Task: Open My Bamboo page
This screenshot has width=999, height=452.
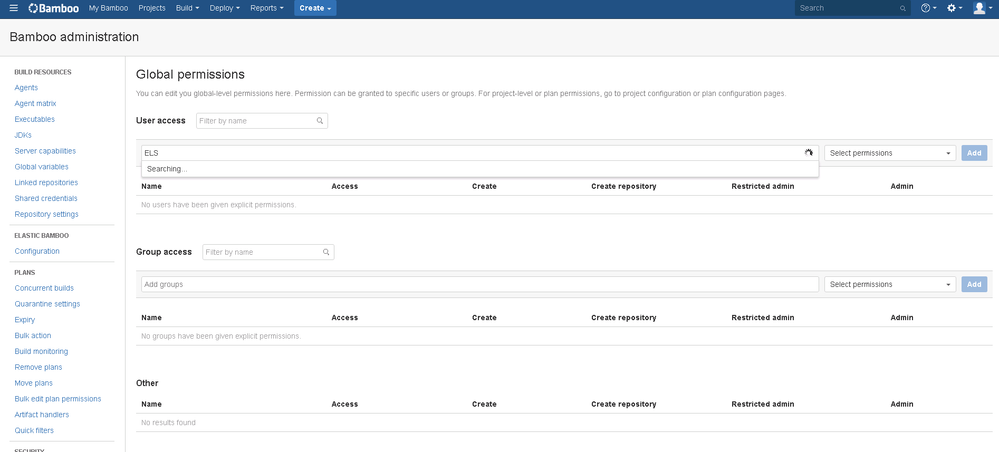Action: point(108,8)
